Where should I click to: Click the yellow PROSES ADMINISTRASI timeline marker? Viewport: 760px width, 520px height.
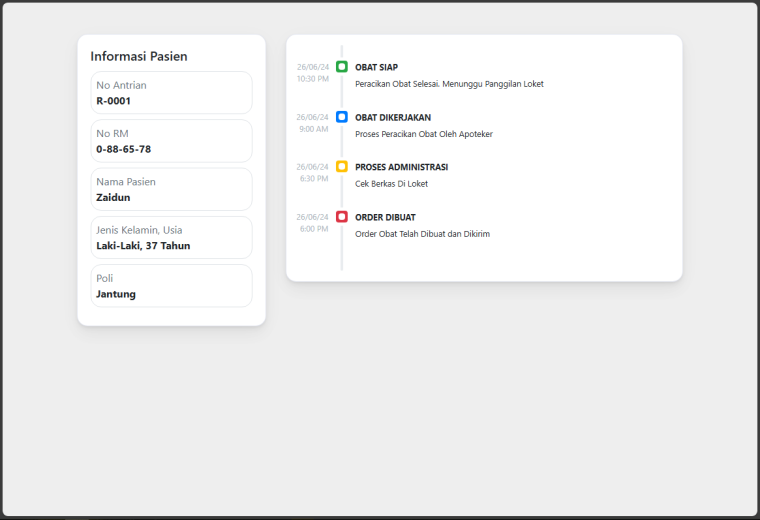tap(342, 167)
